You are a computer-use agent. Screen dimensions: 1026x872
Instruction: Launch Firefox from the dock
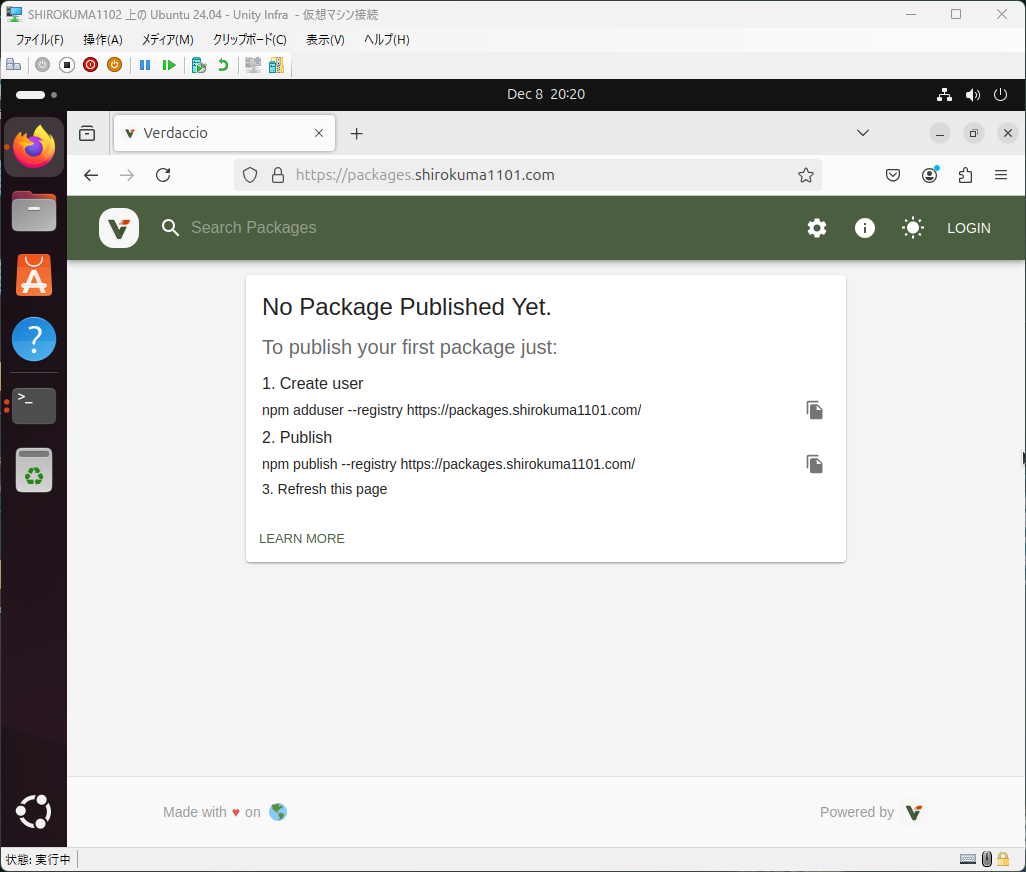[x=34, y=147]
